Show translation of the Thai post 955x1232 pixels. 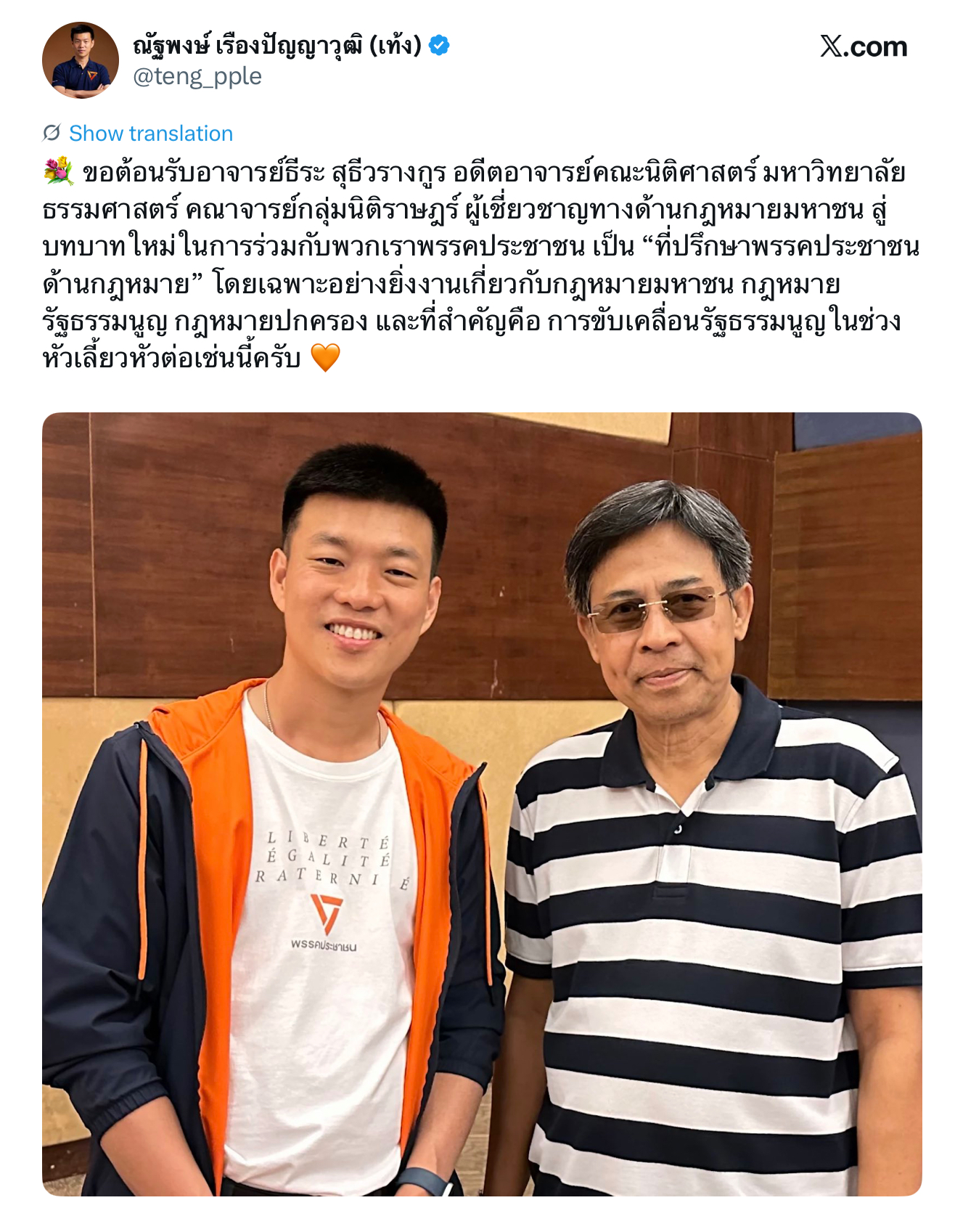[151, 133]
